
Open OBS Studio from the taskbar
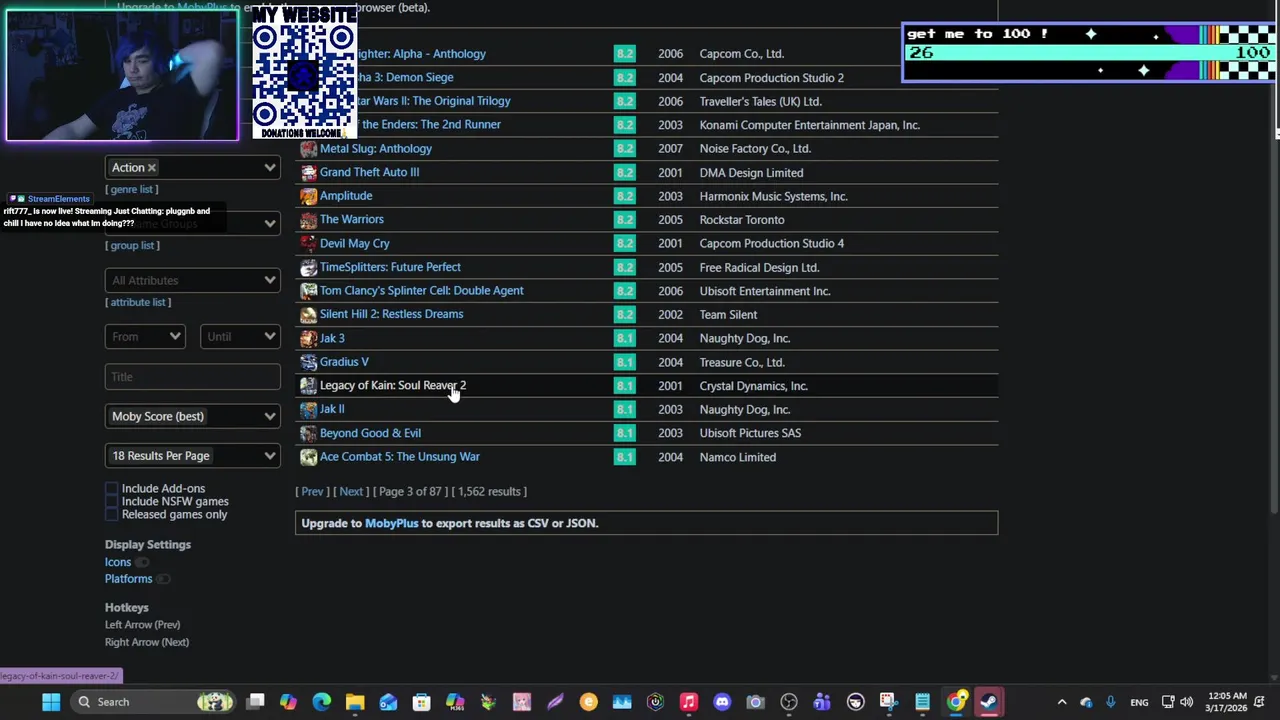pos(789,702)
